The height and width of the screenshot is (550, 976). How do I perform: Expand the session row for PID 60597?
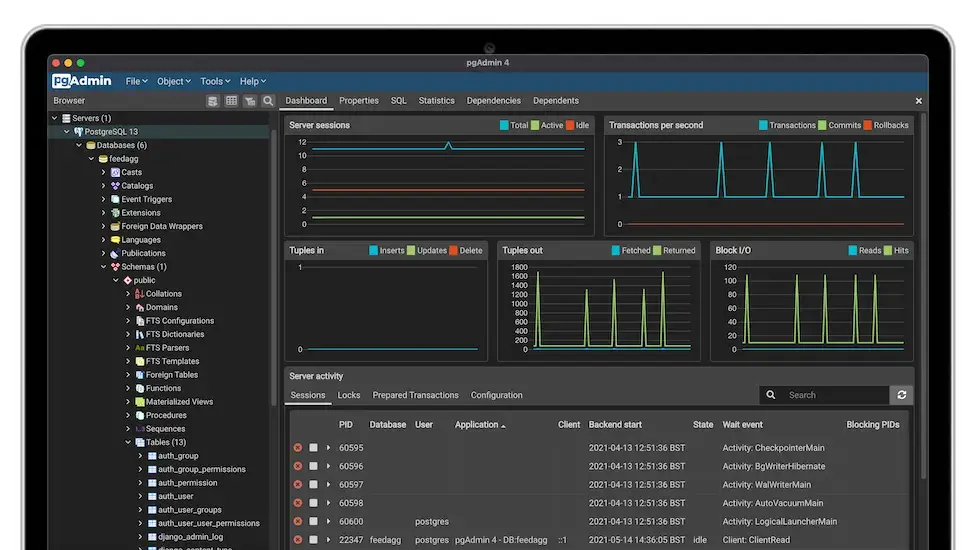[x=328, y=484]
